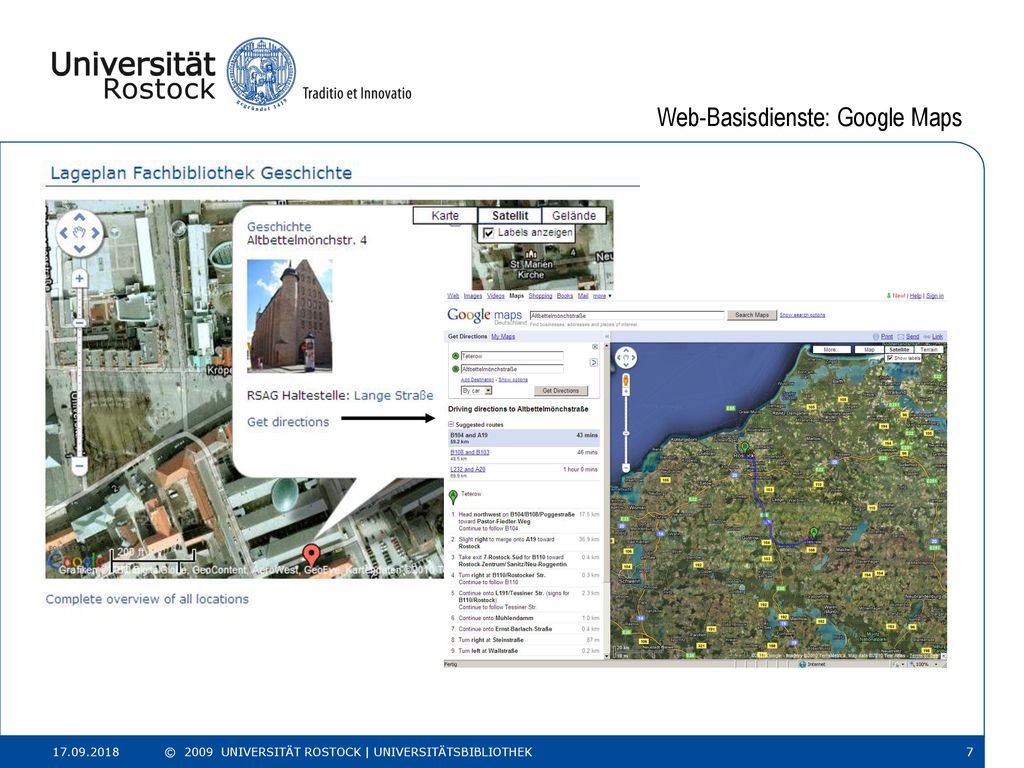Click the Teterow start address field

tap(512, 356)
